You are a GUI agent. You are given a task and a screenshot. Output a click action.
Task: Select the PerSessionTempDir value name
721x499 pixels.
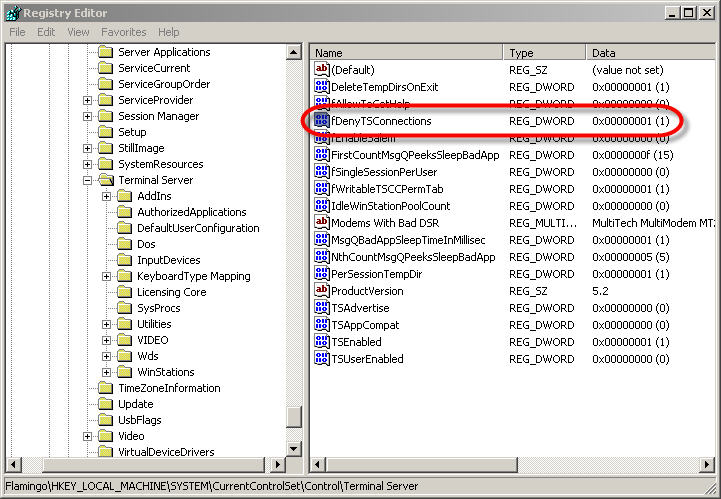click(377, 274)
